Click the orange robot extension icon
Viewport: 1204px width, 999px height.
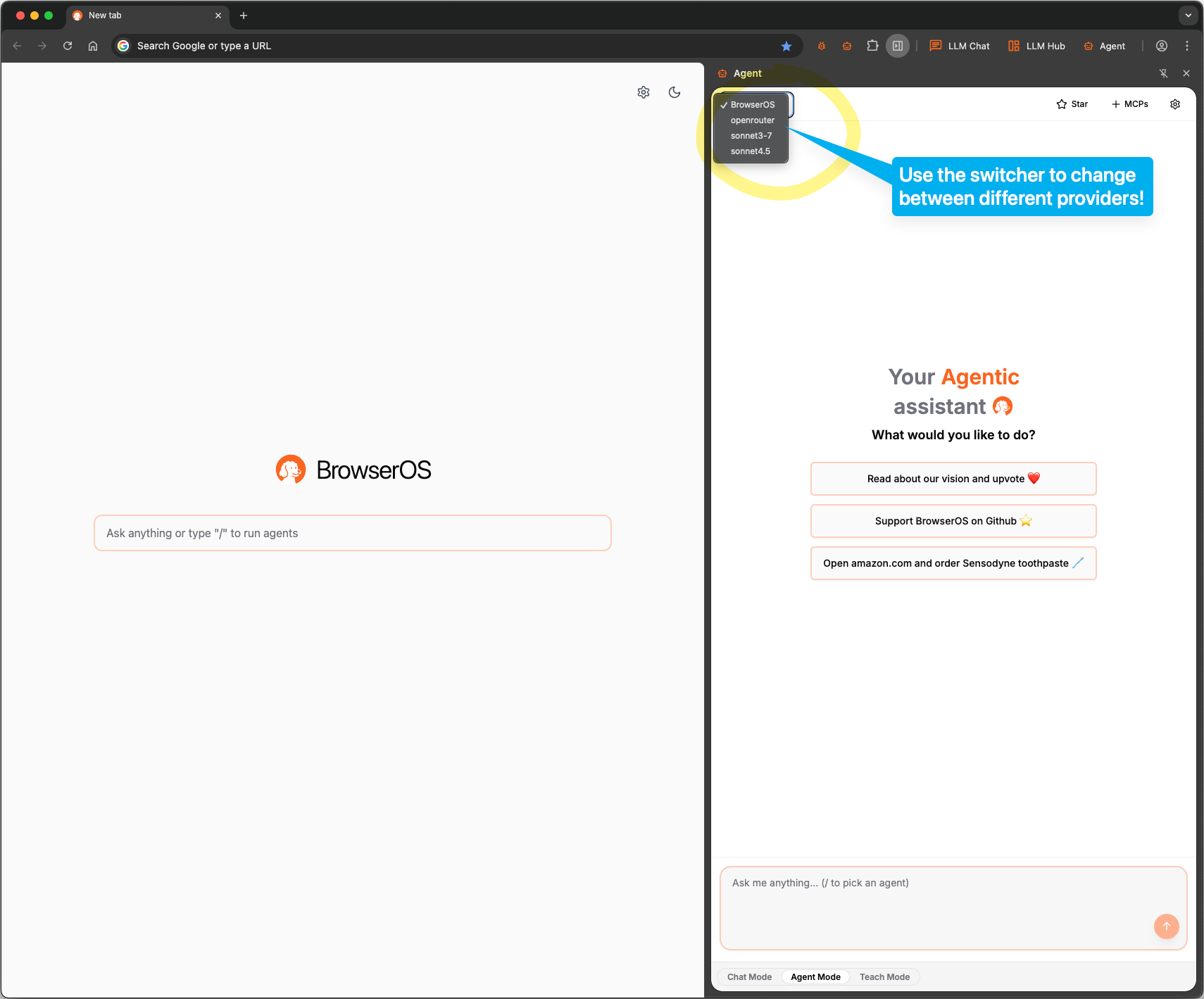tap(847, 46)
